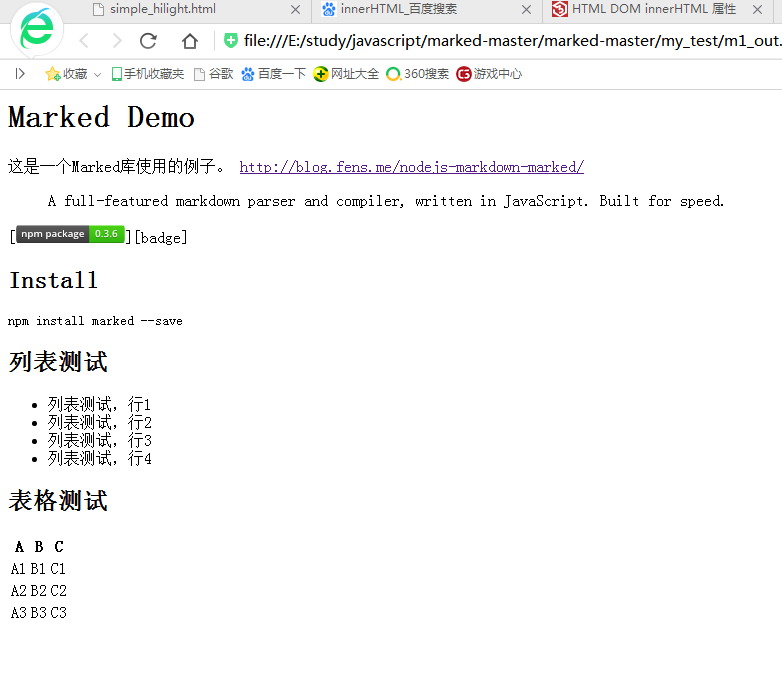The height and width of the screenshot is (696, 782).
Task: Go forward with the forward arrow
Action: tap(117, 41)
